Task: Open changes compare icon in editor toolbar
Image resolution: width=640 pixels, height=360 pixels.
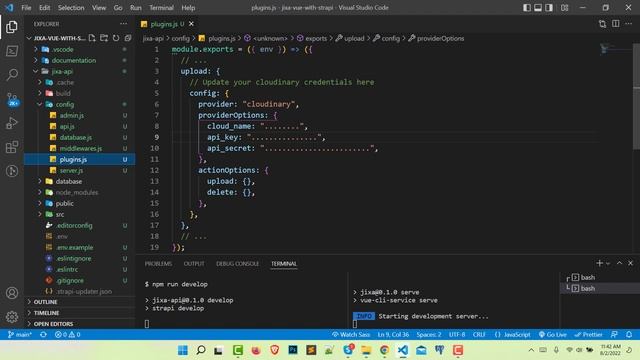Action: (602, 24)
